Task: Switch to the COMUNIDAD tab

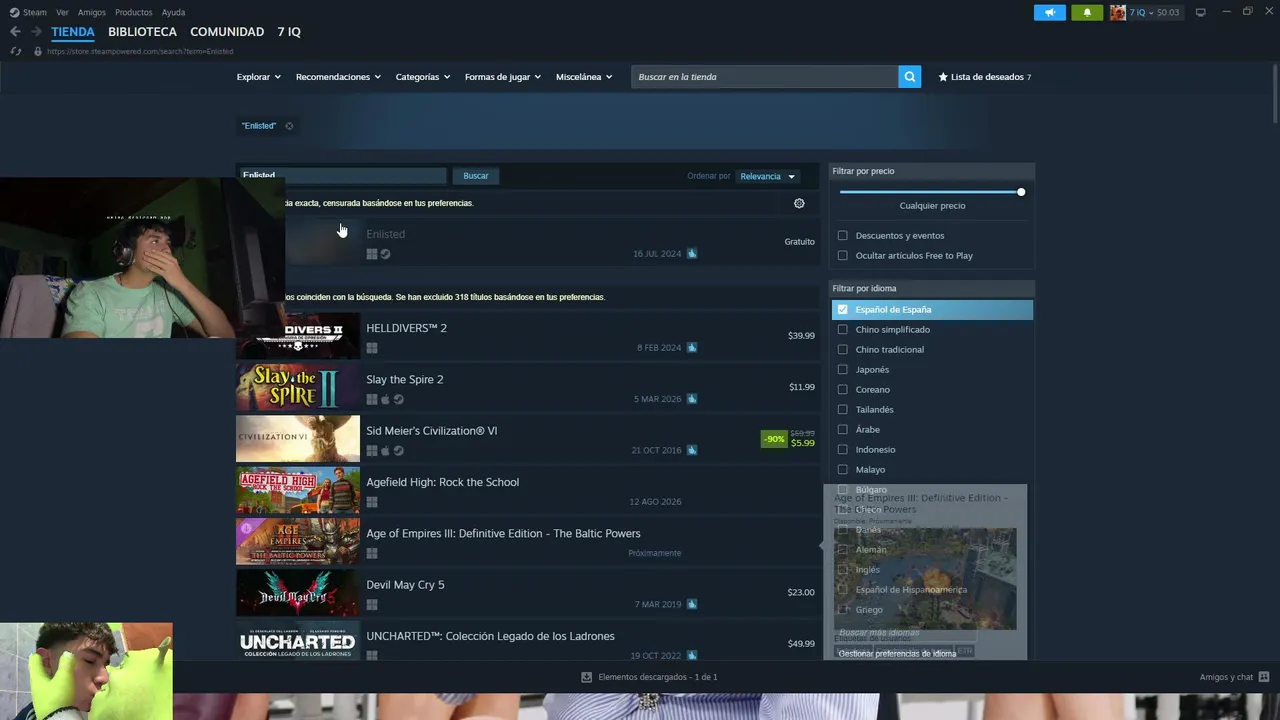Action: coord(227,32)
